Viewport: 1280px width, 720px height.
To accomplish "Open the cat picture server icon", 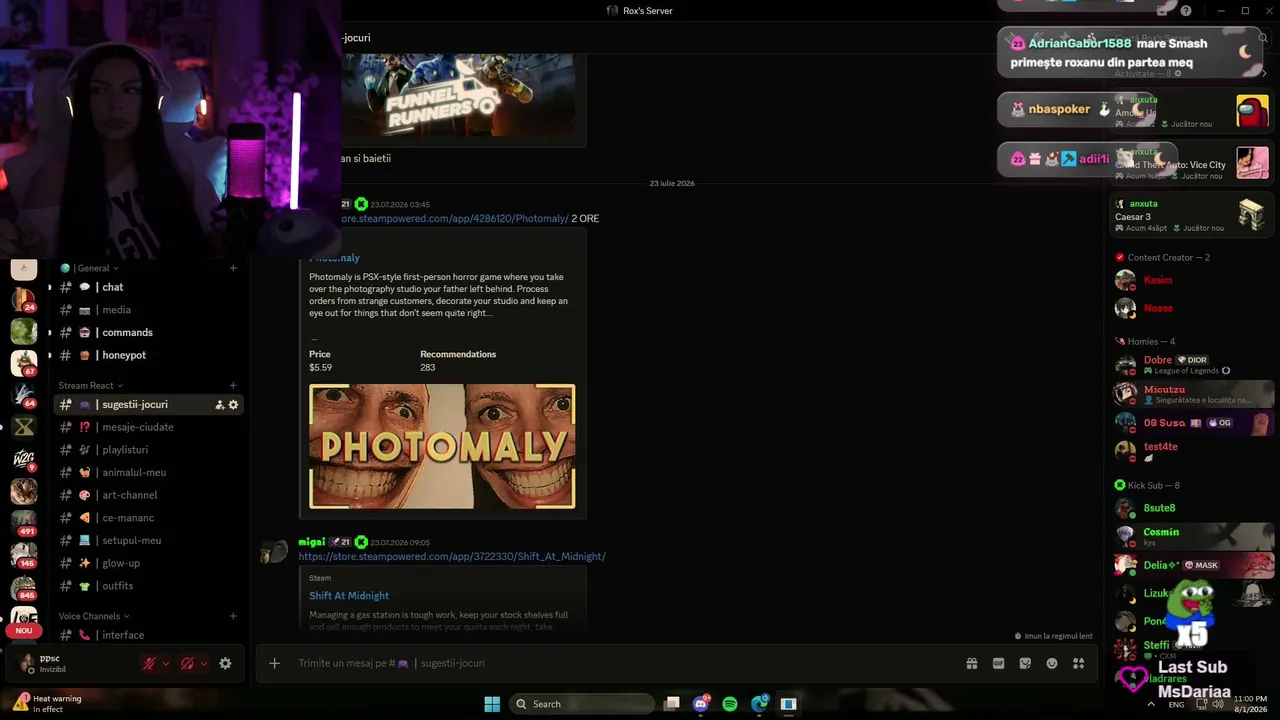I will coord(24,491).
